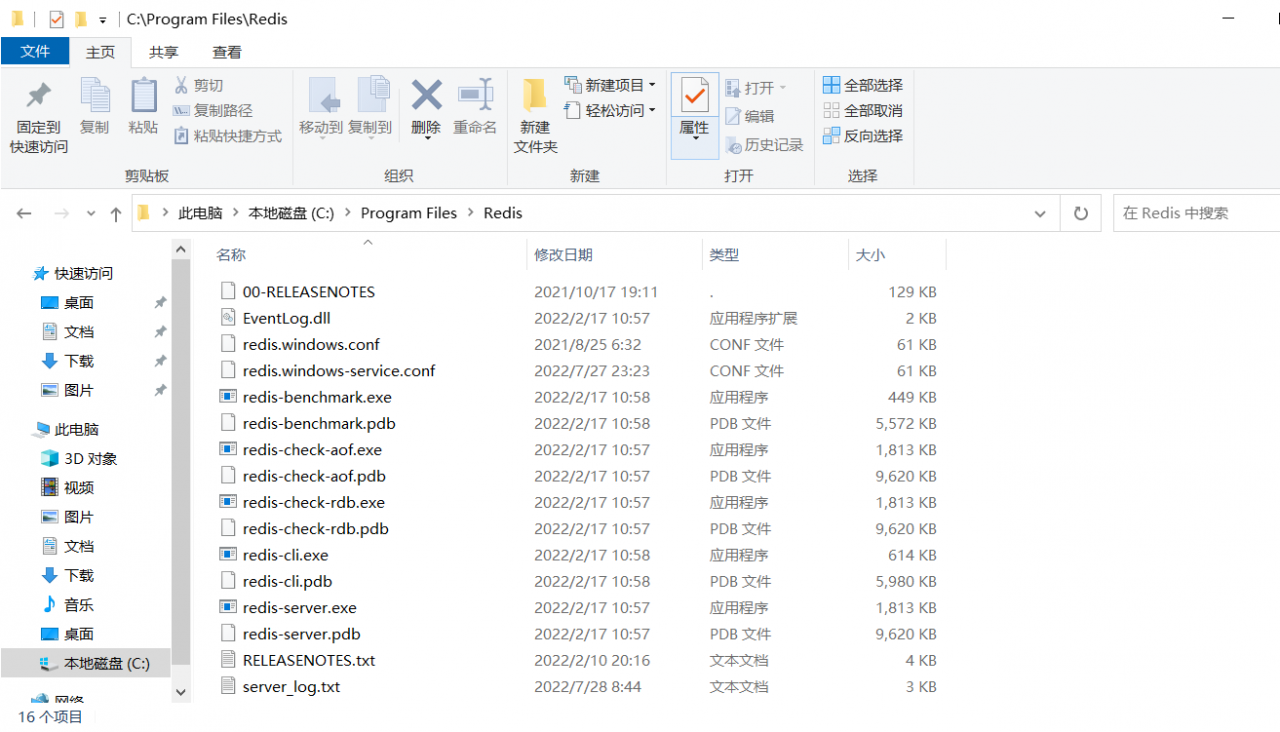Switch to the Share (共享) tab

click(164, 52)
